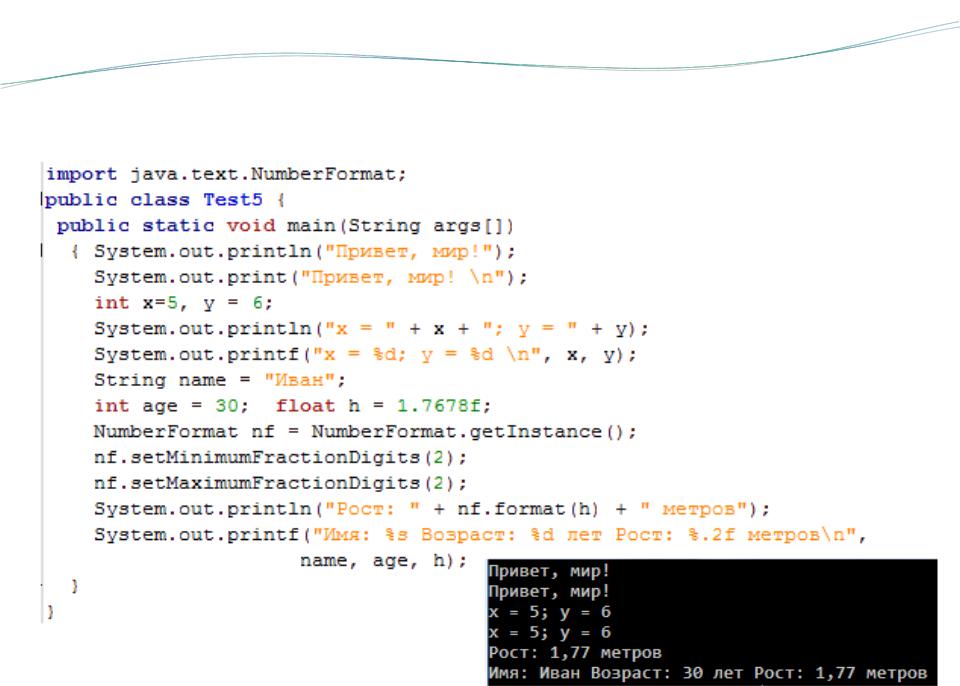Place cursor in println "Привет, мир!" statement
960x686 pixels.
pyautogui.click(x=304, y=252)
